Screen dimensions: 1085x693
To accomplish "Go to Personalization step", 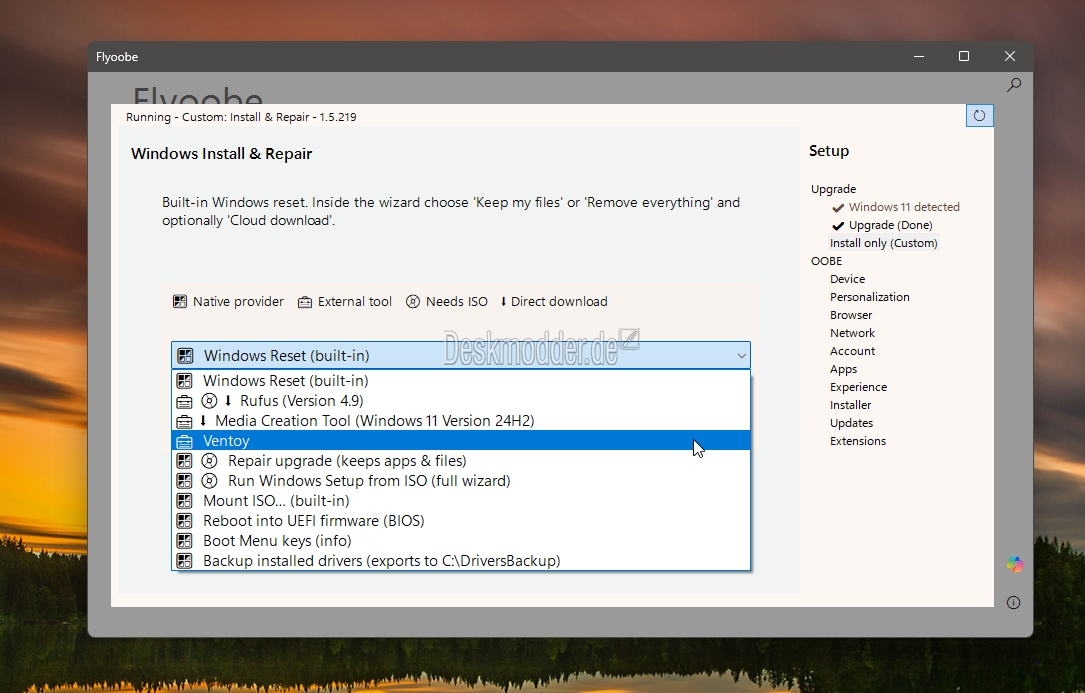I will pos(870,297).
